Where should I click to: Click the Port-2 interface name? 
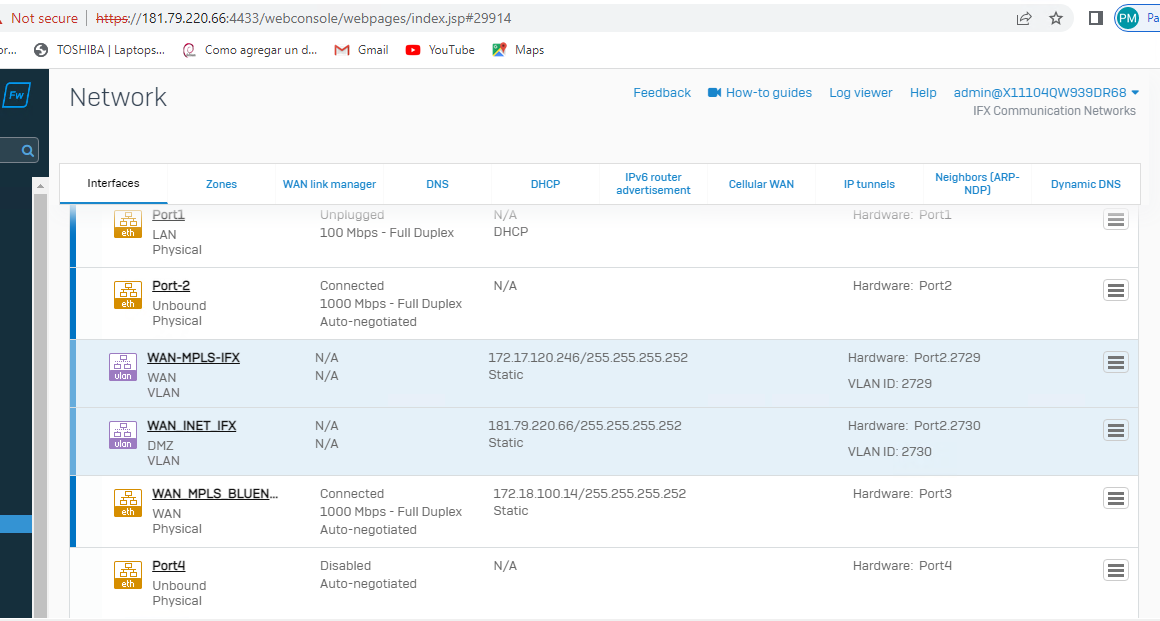[x=171, y=286]
